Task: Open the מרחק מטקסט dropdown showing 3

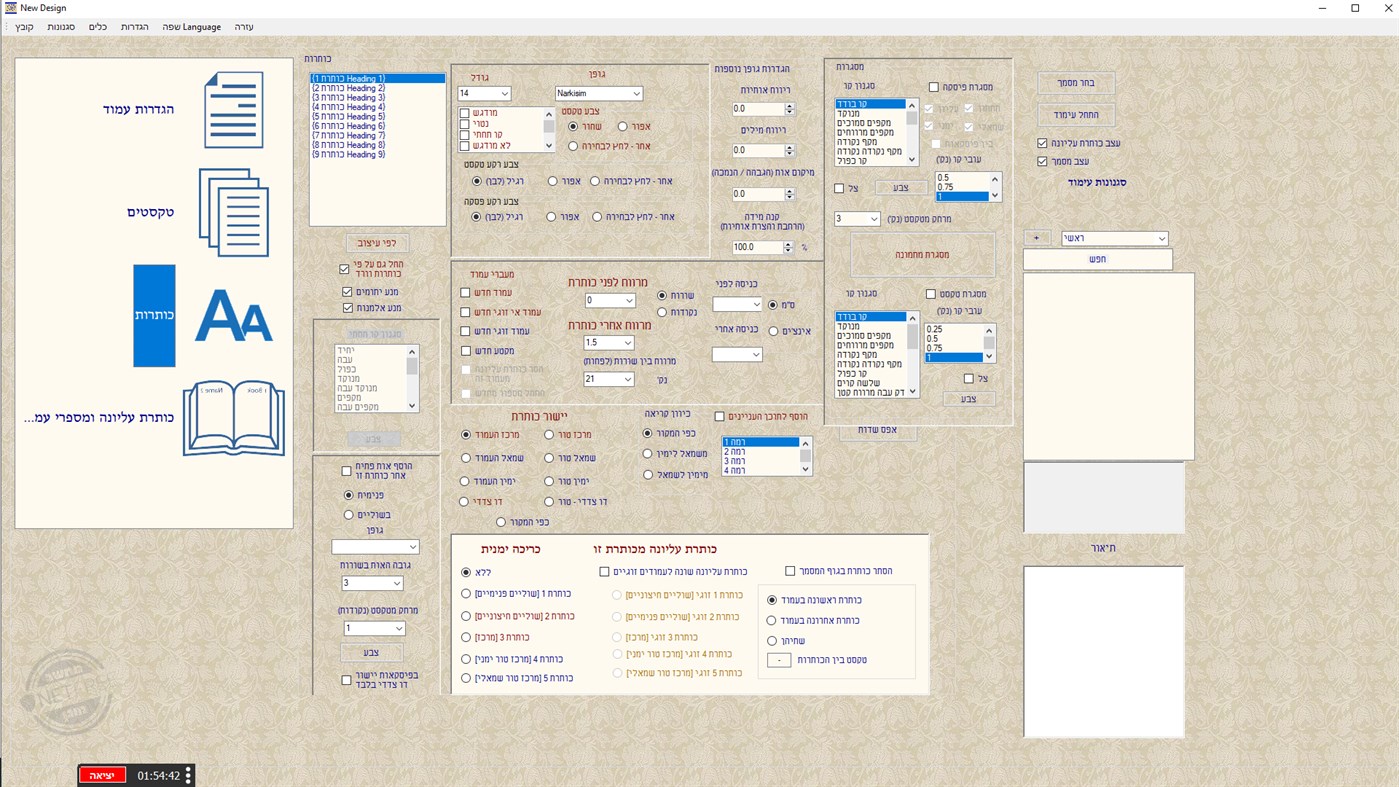Action: click(856, 218)
